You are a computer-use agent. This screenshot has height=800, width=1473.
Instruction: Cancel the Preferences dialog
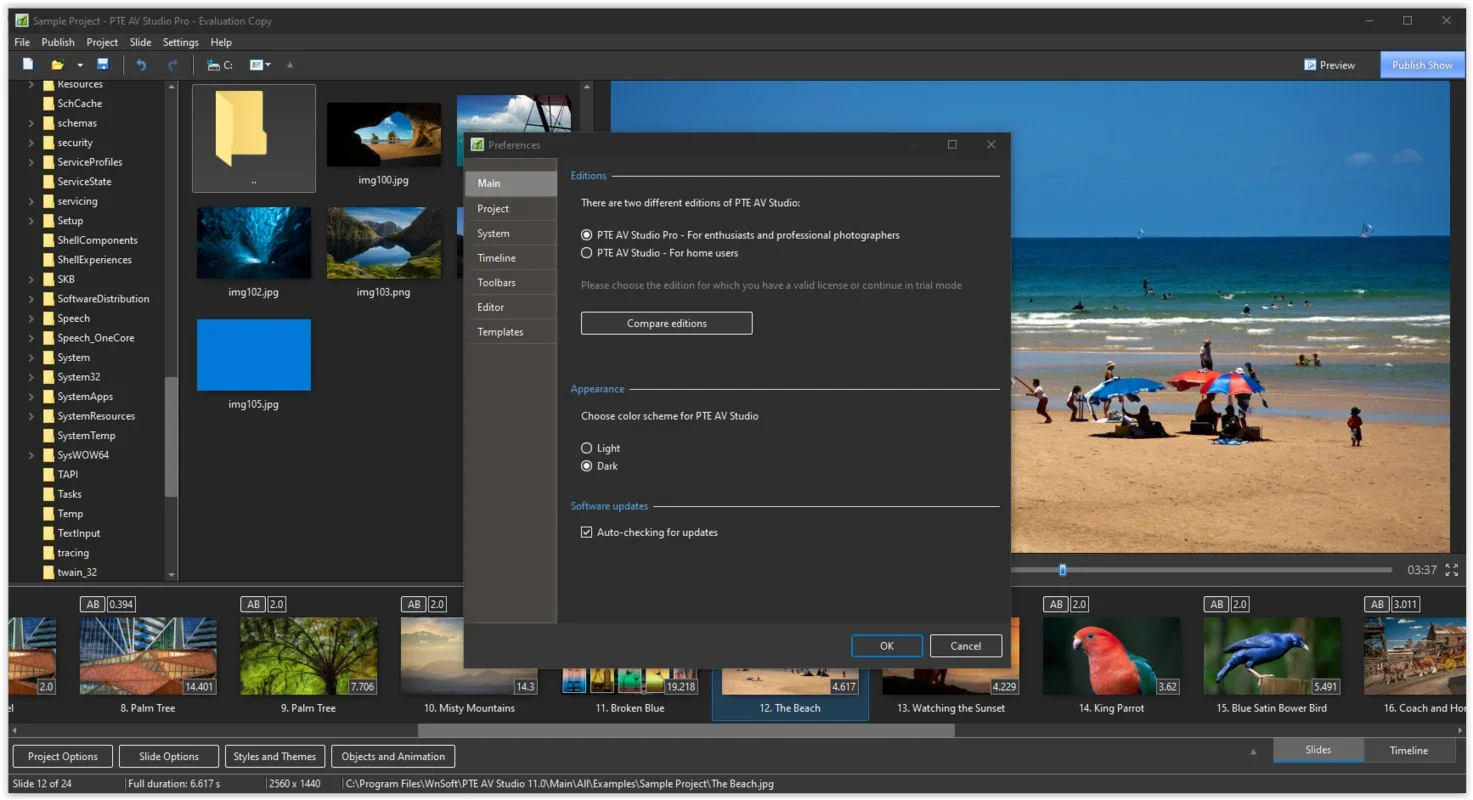966,646
